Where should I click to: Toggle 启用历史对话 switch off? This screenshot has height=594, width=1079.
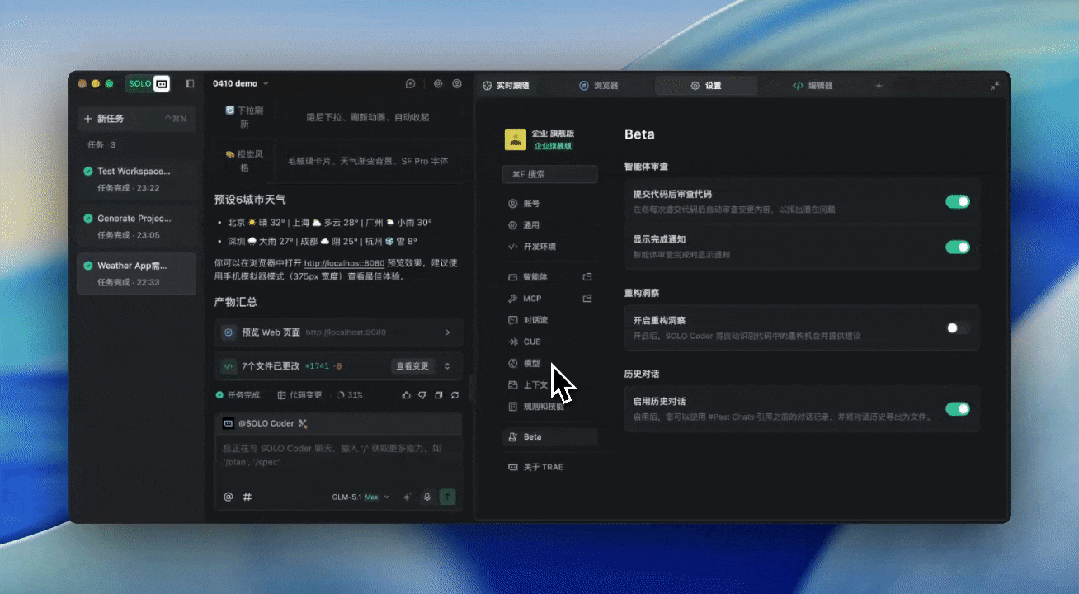[x=957, y=409]
